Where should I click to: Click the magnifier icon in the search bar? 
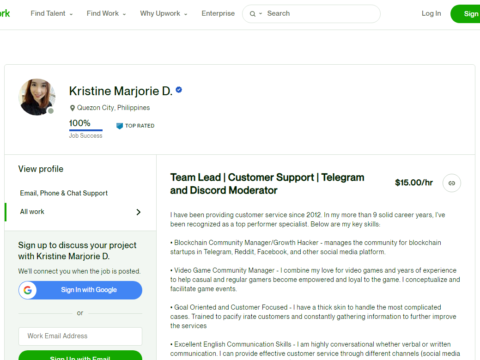pos(252,14)
